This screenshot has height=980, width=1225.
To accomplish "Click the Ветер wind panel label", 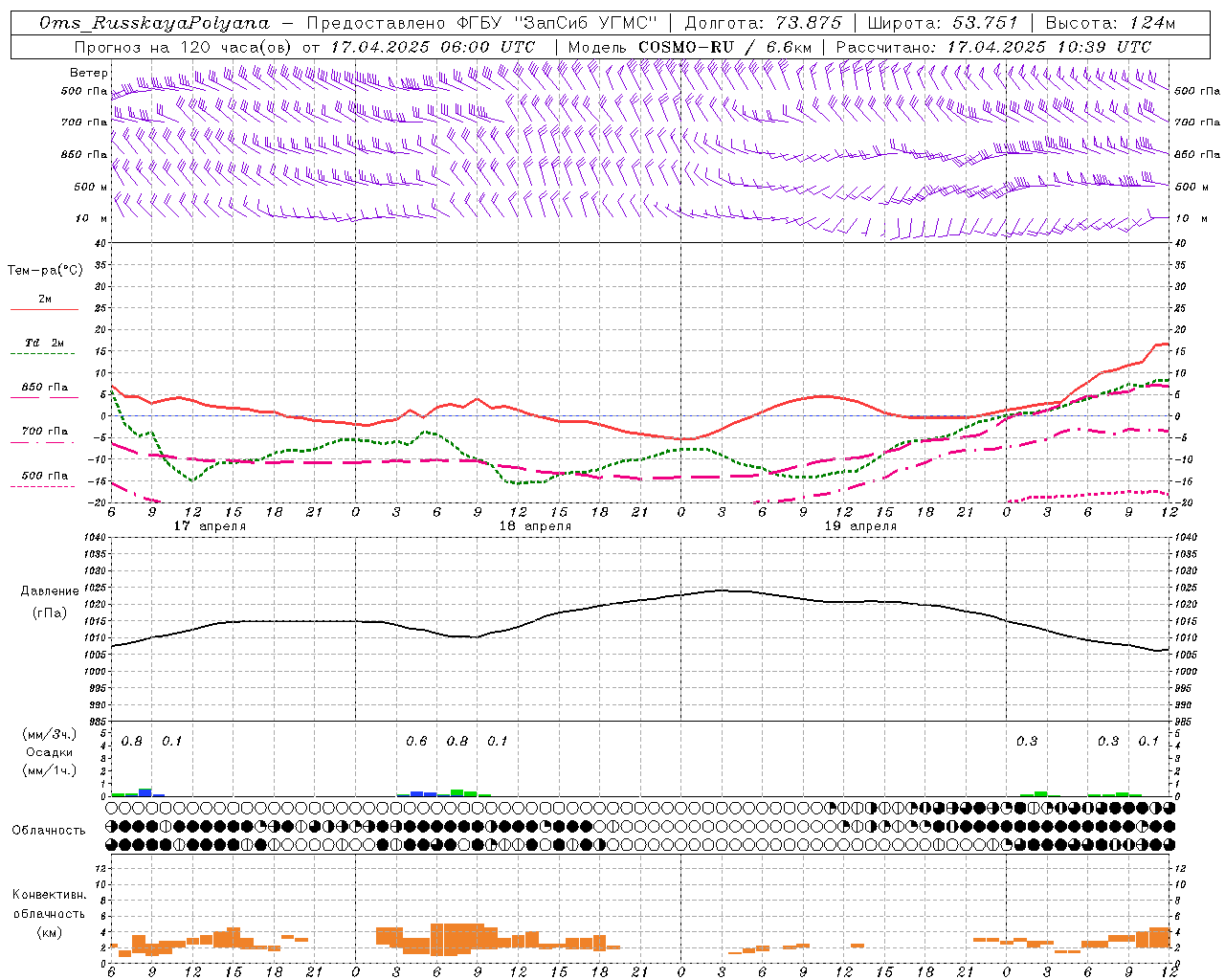I will click(x=88, y=73).
